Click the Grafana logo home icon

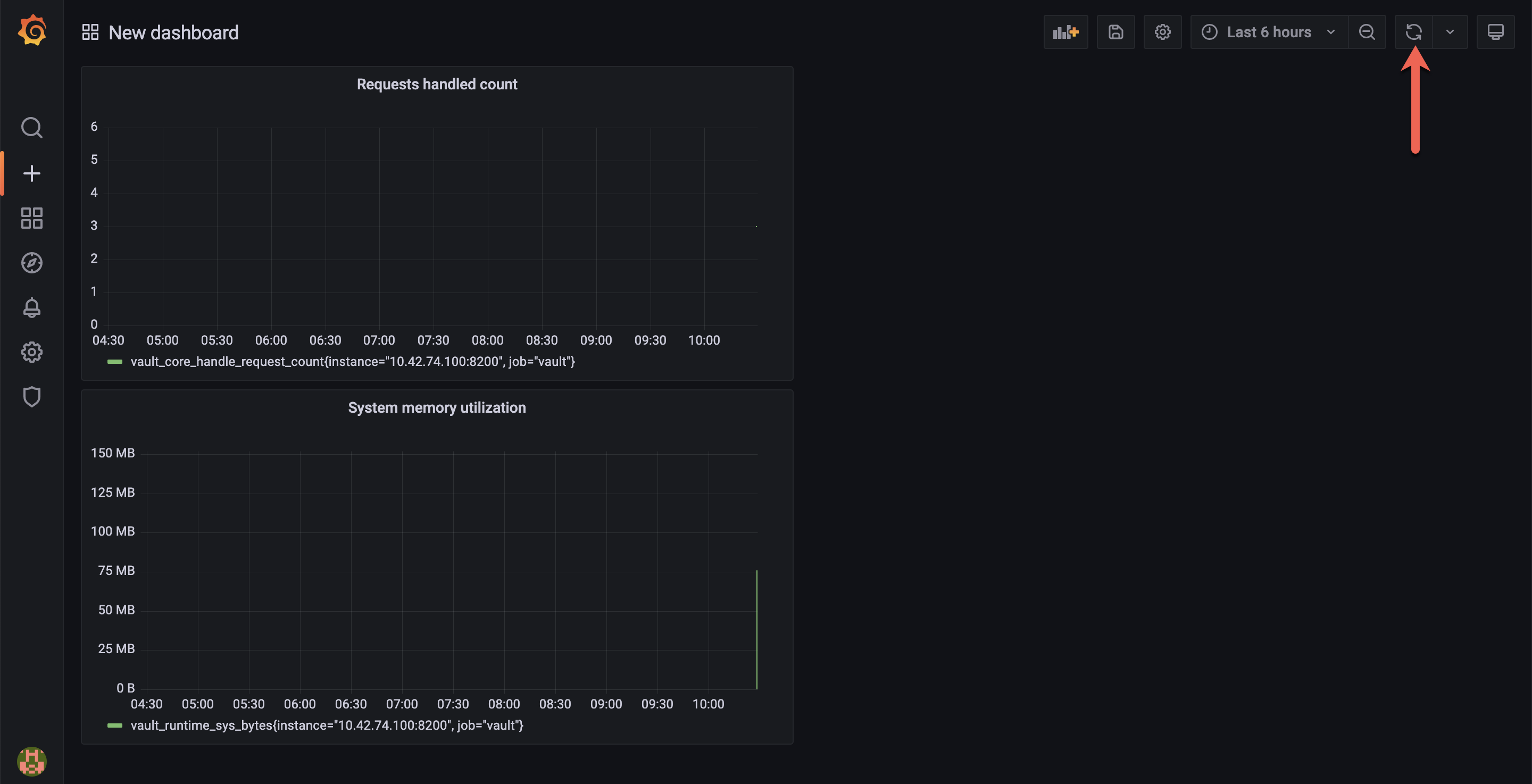32,31
